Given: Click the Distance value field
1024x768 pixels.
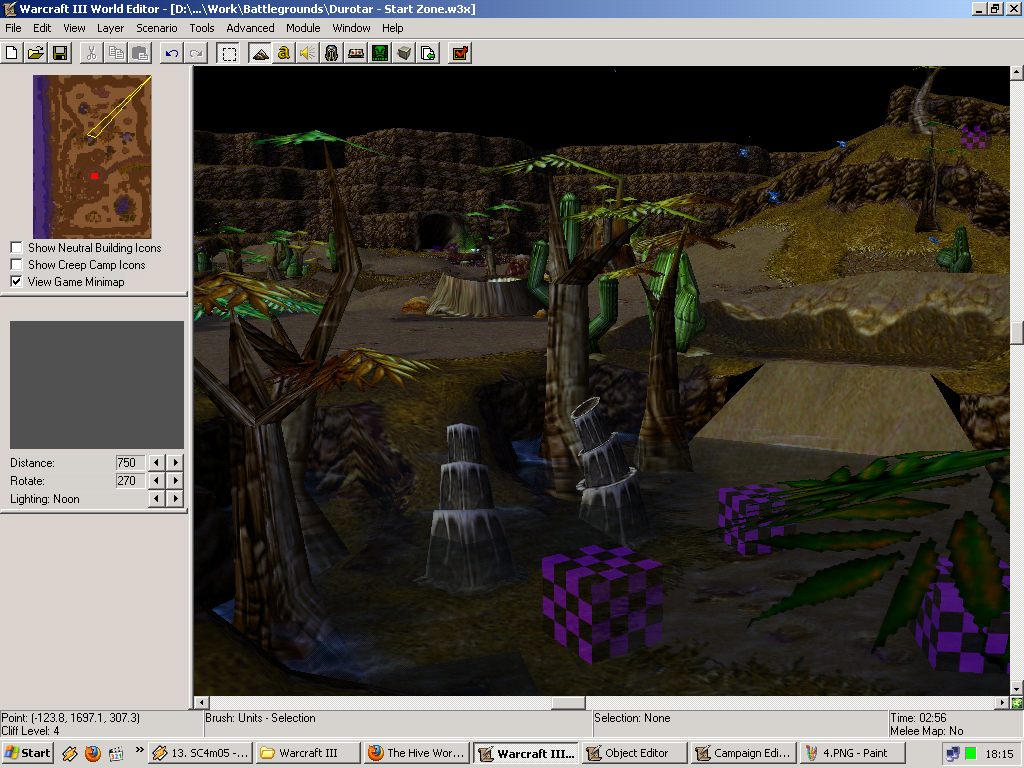Looking at the screenshot, I should coord(130,462).
